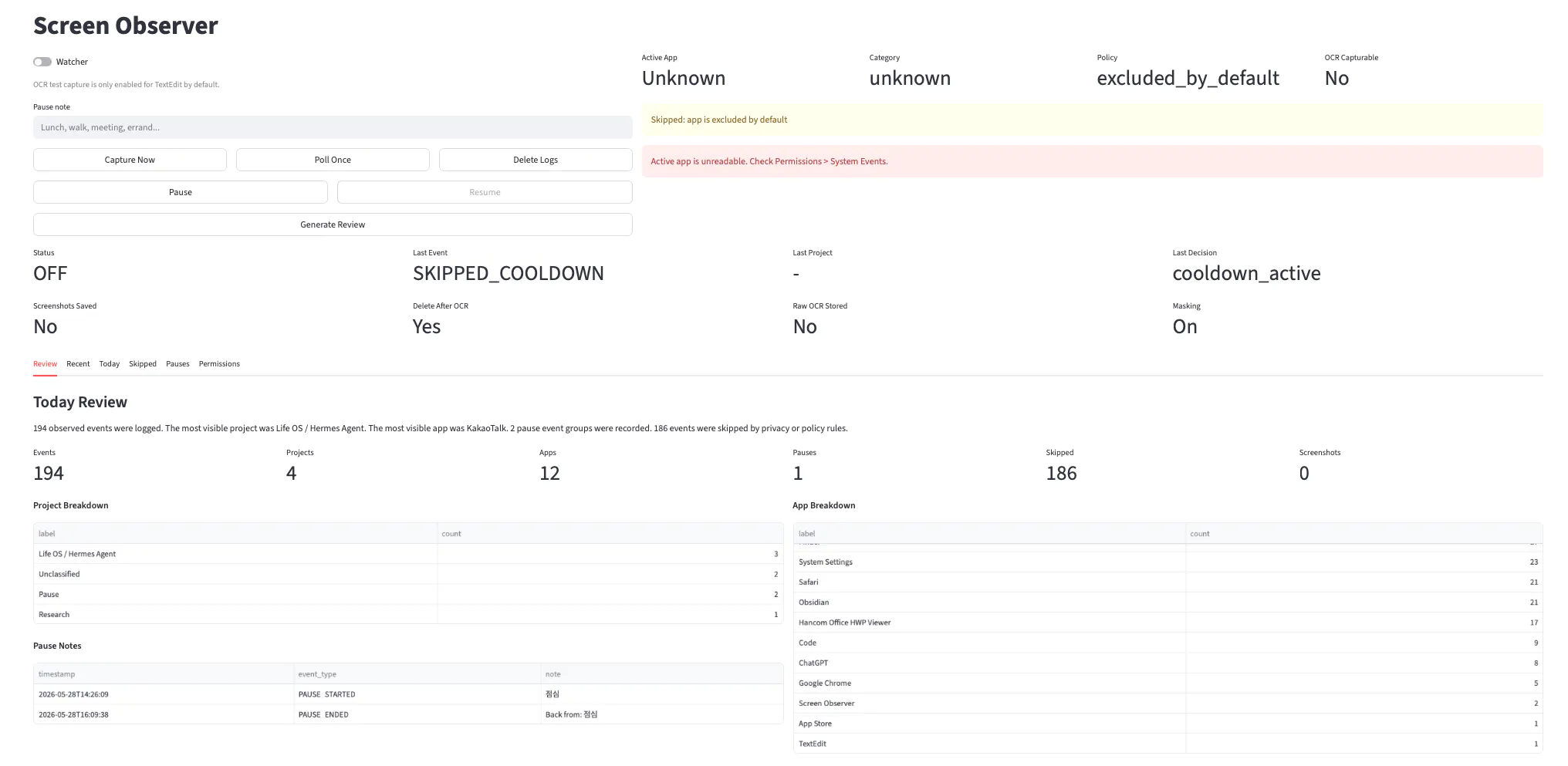Click the "Active app is unreadable" error message

[1092, 161]
